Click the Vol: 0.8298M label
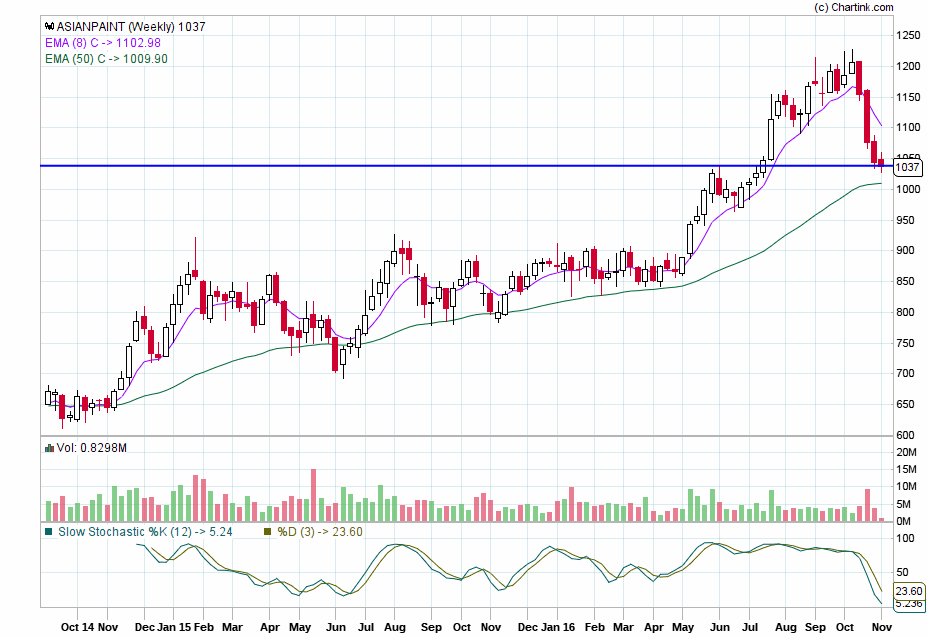The width and height of the screenshot is (930, 637). pos(91,448)
